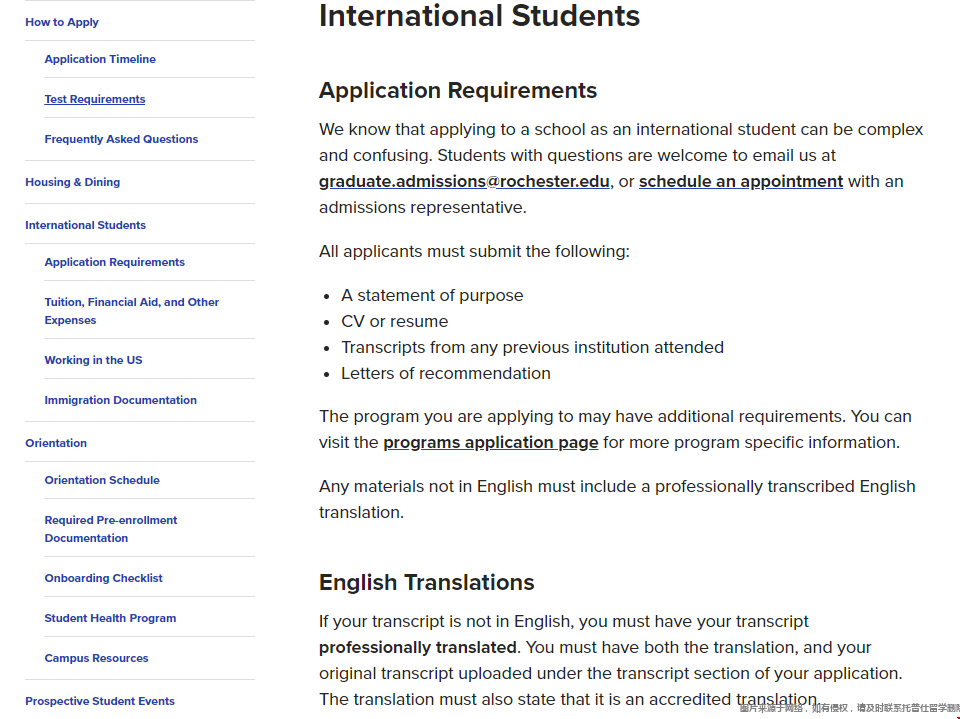Open Frequently Asked Questions in sidebar
960x719 pixels.
pyautogui.click(x=121, y=139)
